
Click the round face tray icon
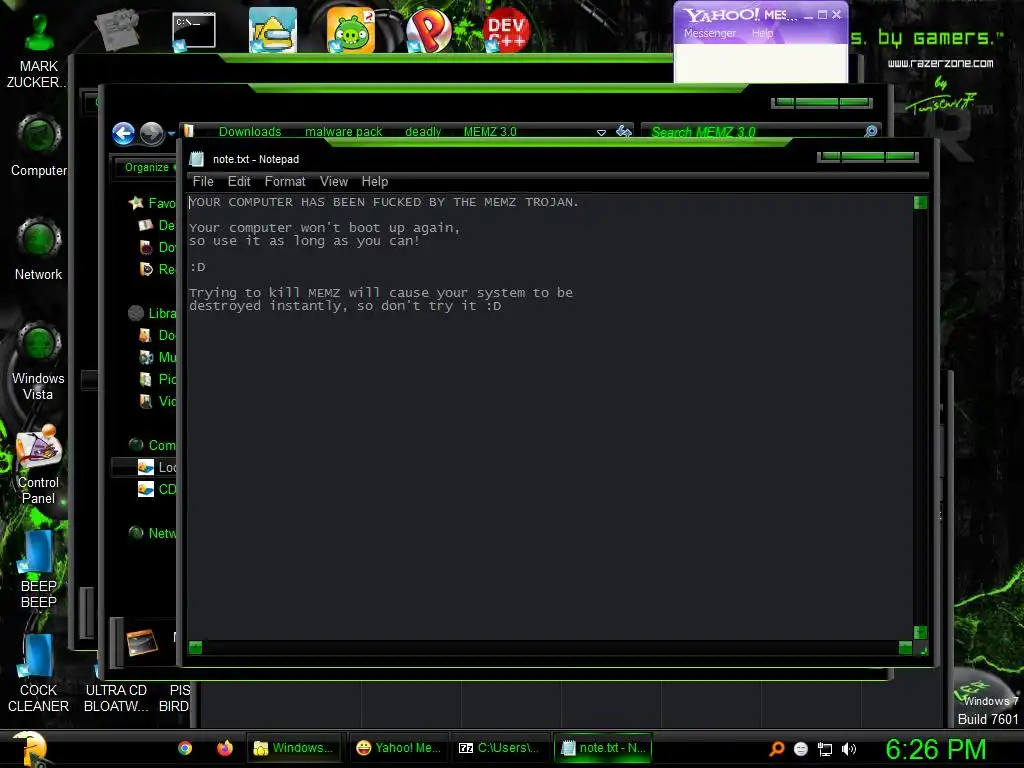[801, 749]
